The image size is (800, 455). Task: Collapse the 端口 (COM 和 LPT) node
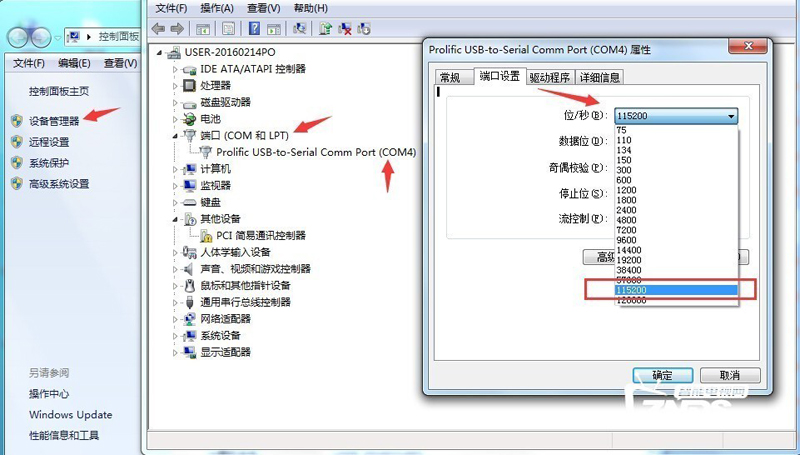[175, 136]
